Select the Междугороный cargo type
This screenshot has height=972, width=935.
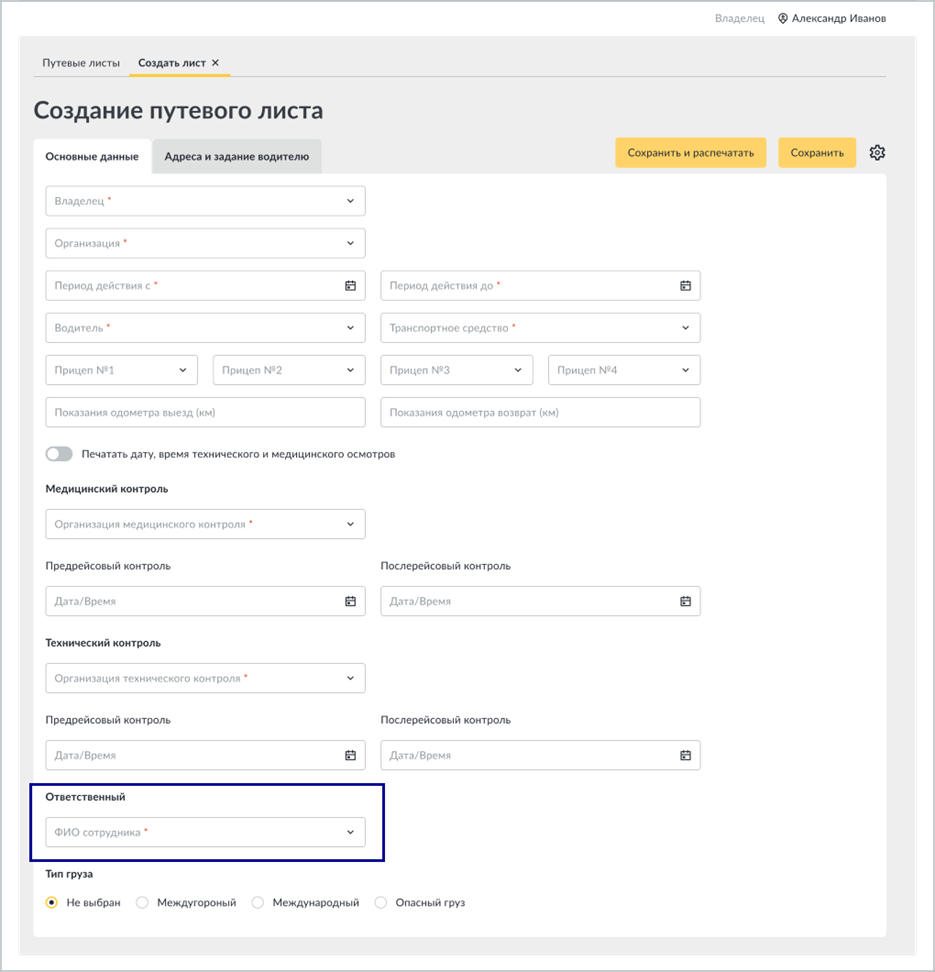pyautogui.click(x=142, y=903)
